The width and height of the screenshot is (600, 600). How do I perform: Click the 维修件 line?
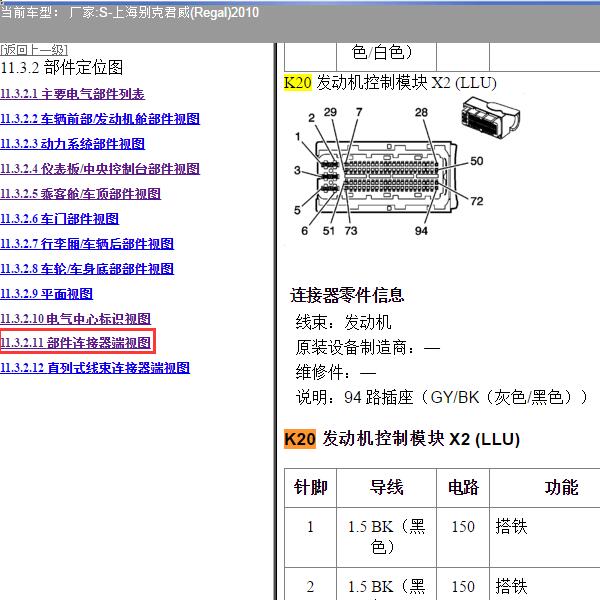coord(336,372)
